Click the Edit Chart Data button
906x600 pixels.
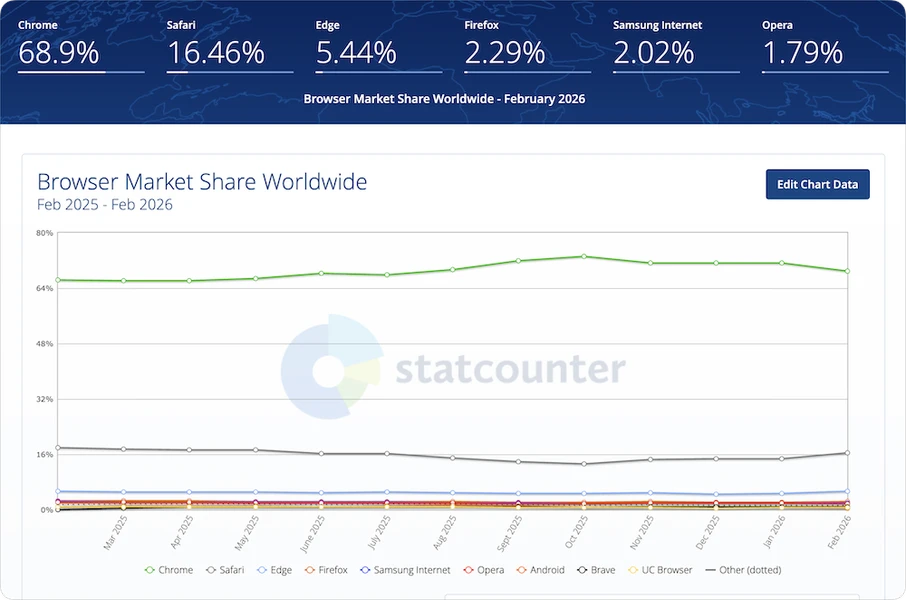(817, 185)
